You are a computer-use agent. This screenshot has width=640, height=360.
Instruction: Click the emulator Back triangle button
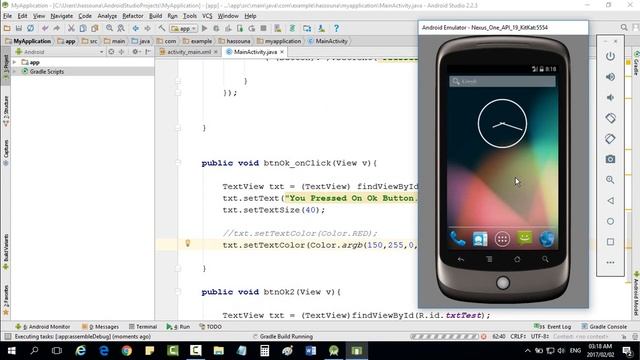tap(610, 201)
